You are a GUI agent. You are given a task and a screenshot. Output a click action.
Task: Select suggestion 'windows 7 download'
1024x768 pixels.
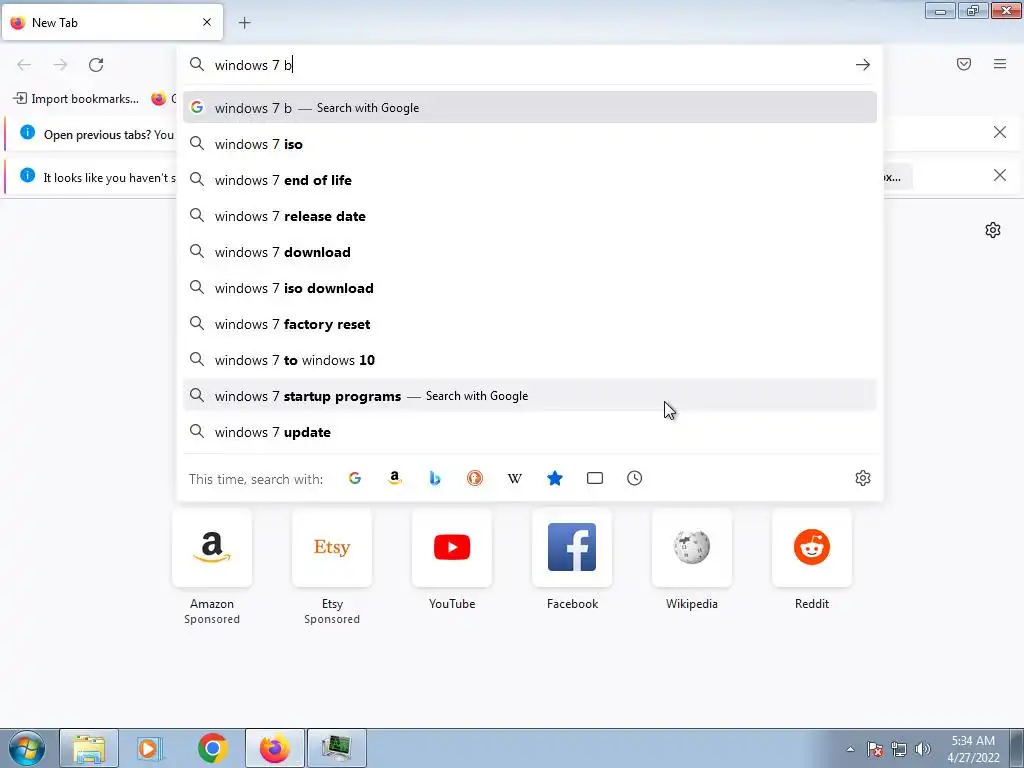530,252
